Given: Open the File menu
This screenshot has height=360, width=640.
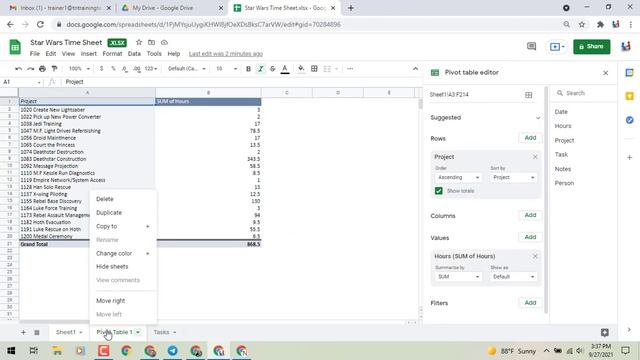Looking at the screenshot, I should click(x=35, y=54).
